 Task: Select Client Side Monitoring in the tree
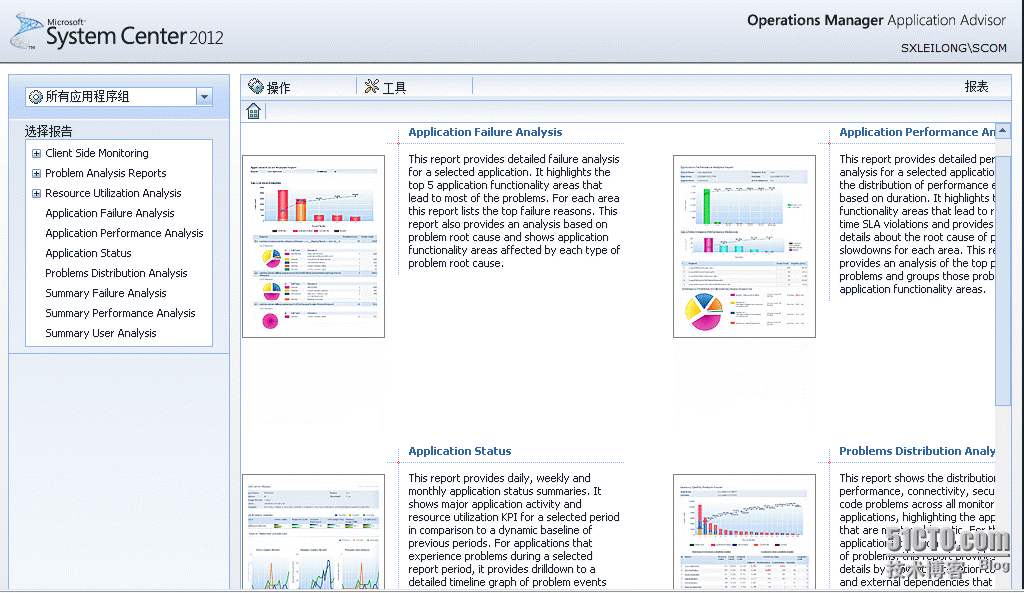[x=97, y=153]
